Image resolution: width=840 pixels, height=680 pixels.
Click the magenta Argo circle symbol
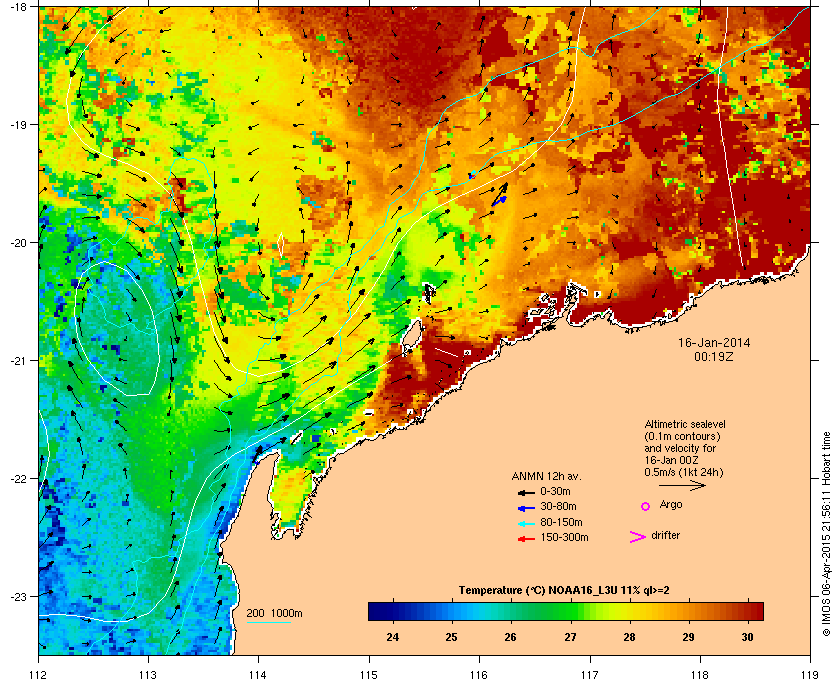646,506
